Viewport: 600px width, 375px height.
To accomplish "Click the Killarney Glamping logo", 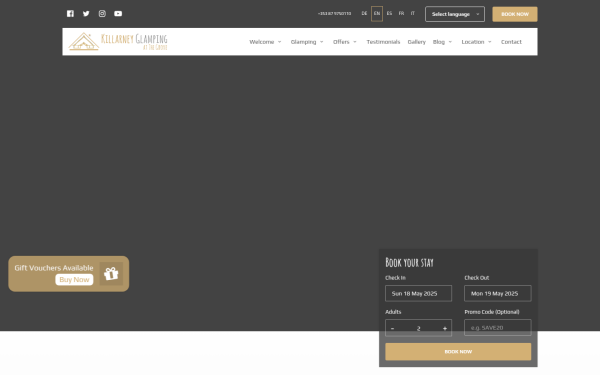I will click(x=118, y=42).
